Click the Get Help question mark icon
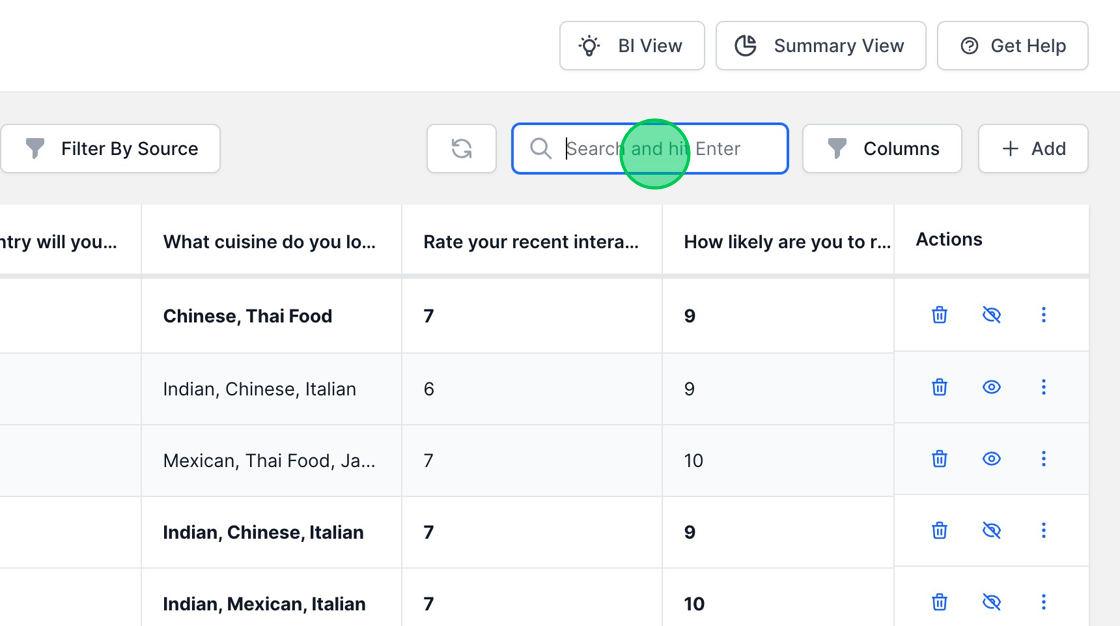This screenshot has height=626, width=1120. 968,45
